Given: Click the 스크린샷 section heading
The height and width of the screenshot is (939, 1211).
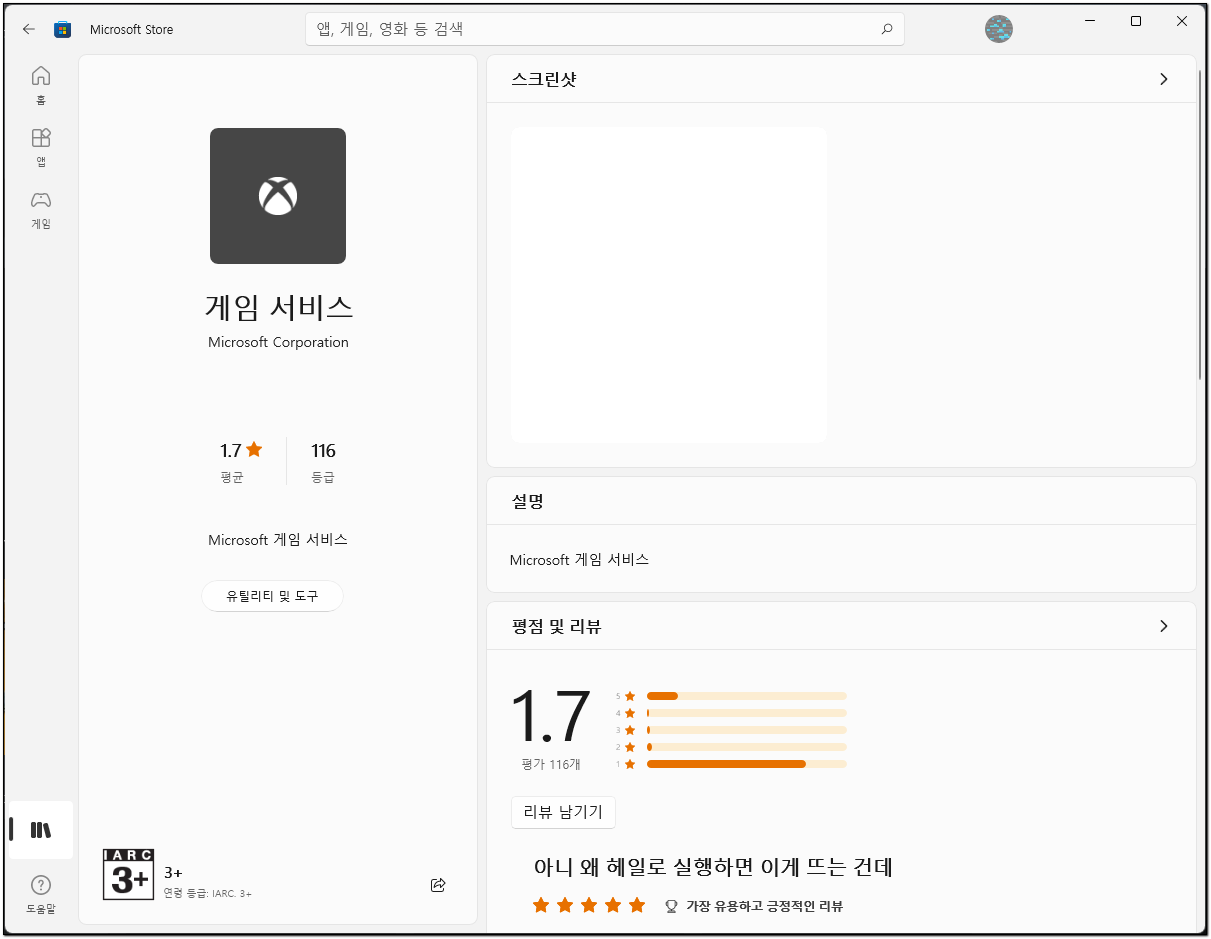Looking at the screenshot, I should (544, 79).
